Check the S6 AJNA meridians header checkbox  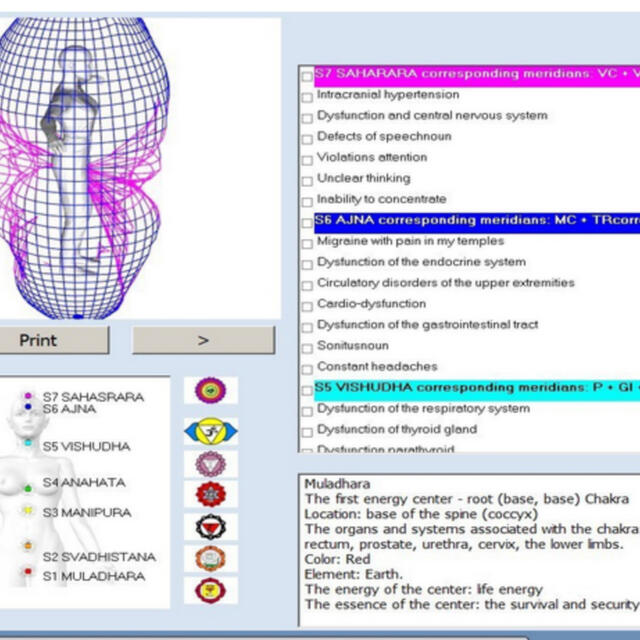(x=307, y=223)
